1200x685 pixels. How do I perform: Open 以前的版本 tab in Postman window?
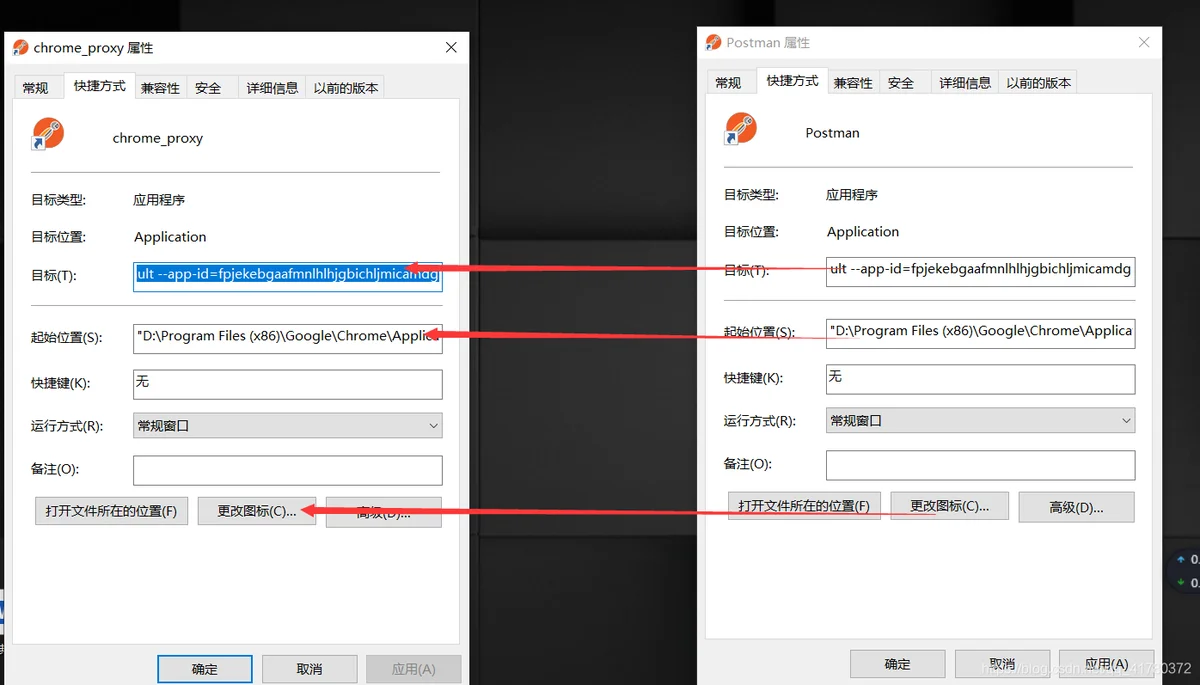point(1039,83)
